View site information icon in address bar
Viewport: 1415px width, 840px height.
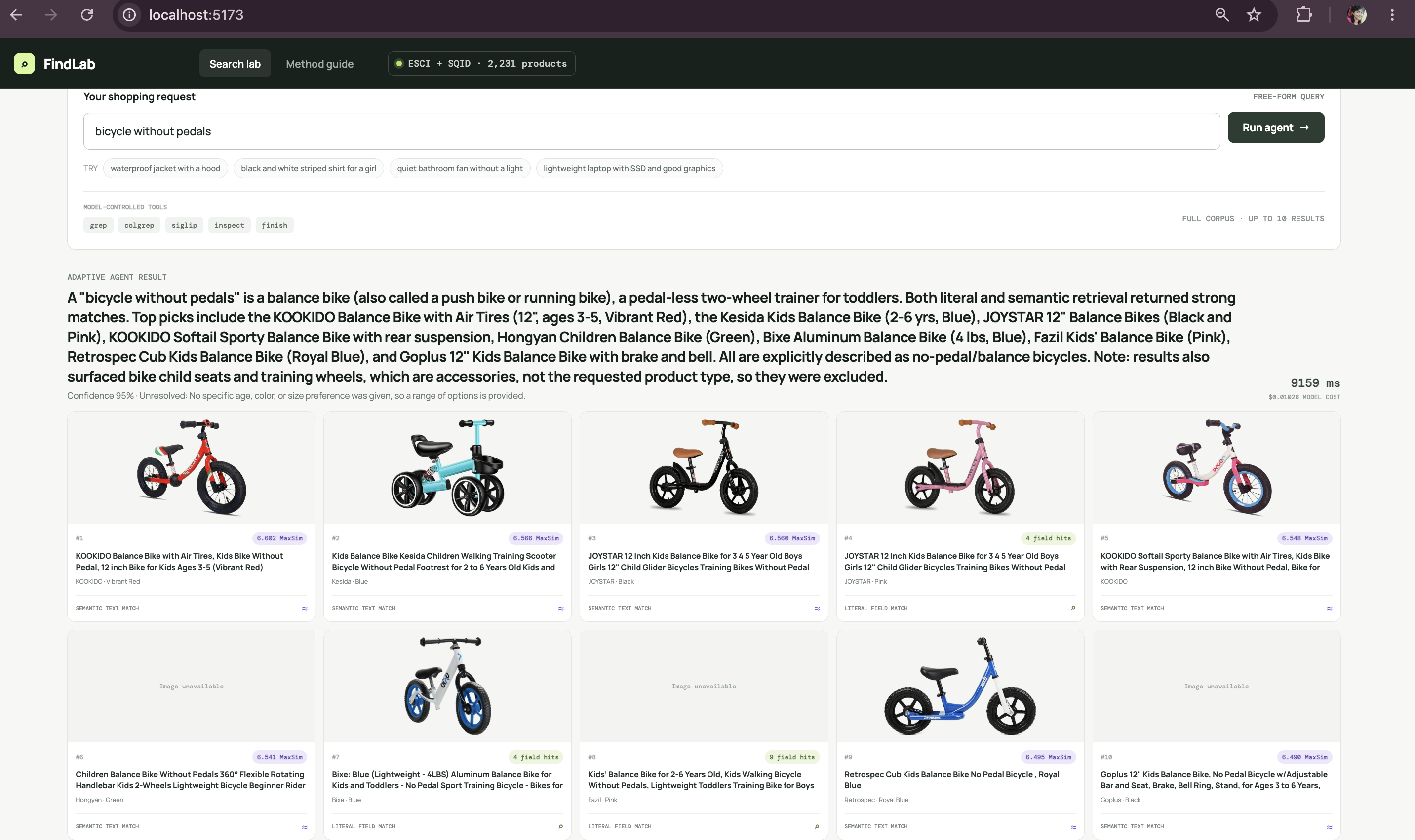coord(130,15)
